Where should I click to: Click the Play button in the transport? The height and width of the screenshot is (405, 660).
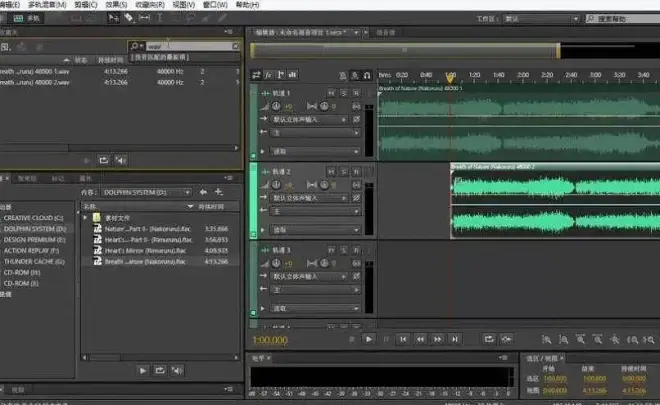(369, 339)
